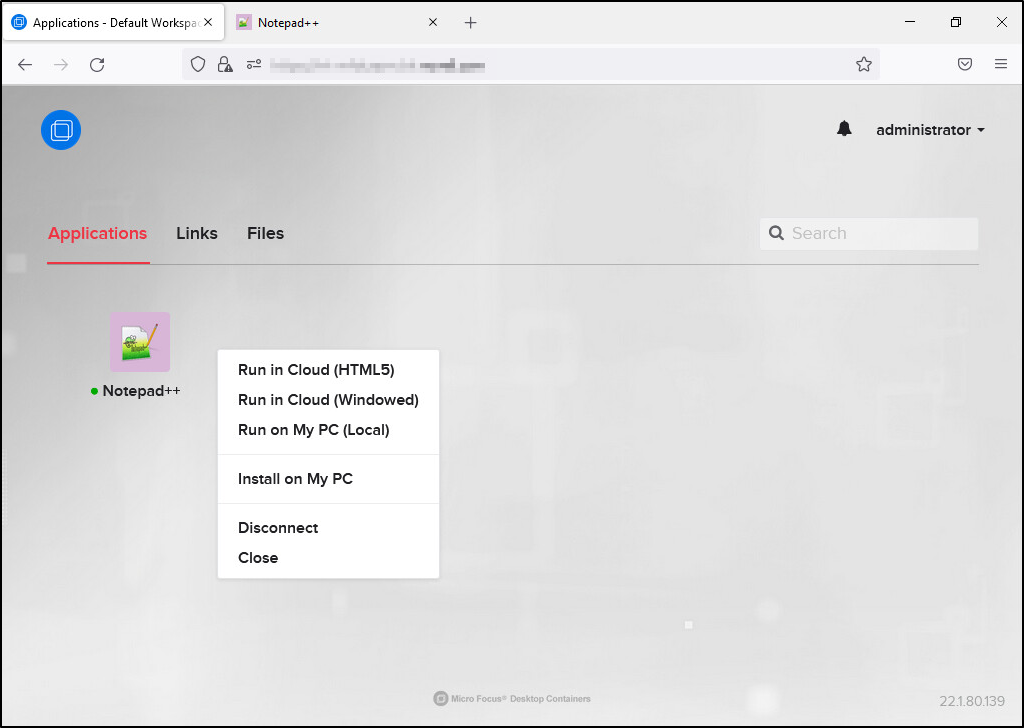Expand the administrator user dropdown
This screenshot has width=1024, height=728.
click(930, 130)
